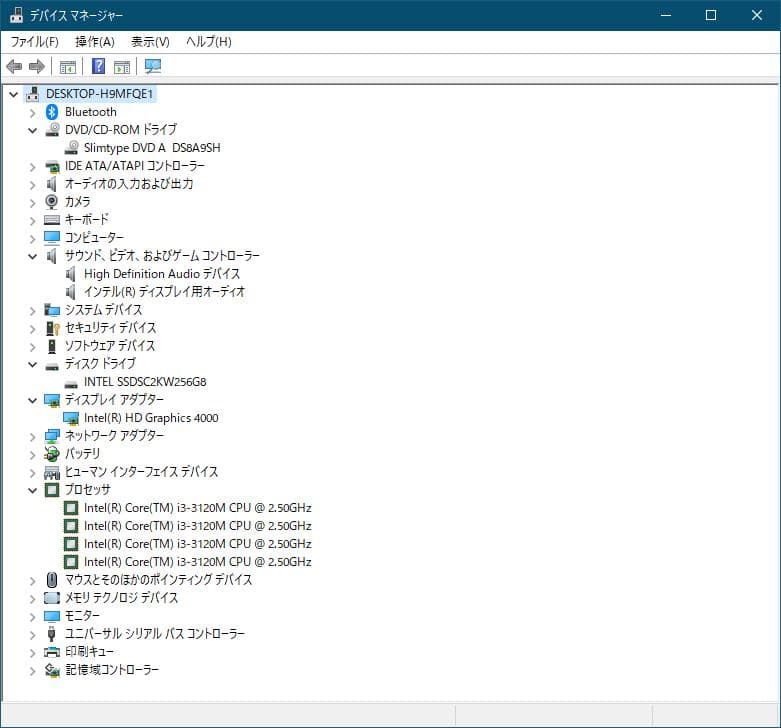Expand the 記憶域コントローラー category
This screenshot has height=728, width=781.
[32, 671]
